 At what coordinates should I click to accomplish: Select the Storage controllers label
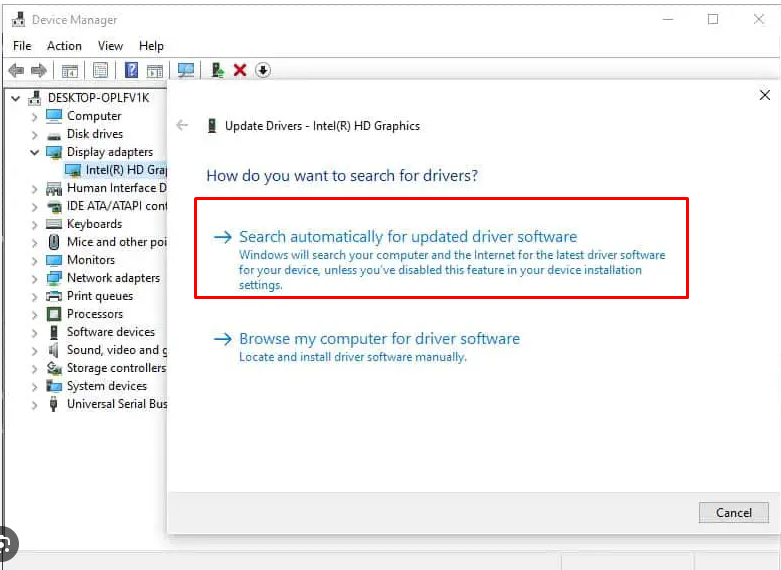coord(117,368)
